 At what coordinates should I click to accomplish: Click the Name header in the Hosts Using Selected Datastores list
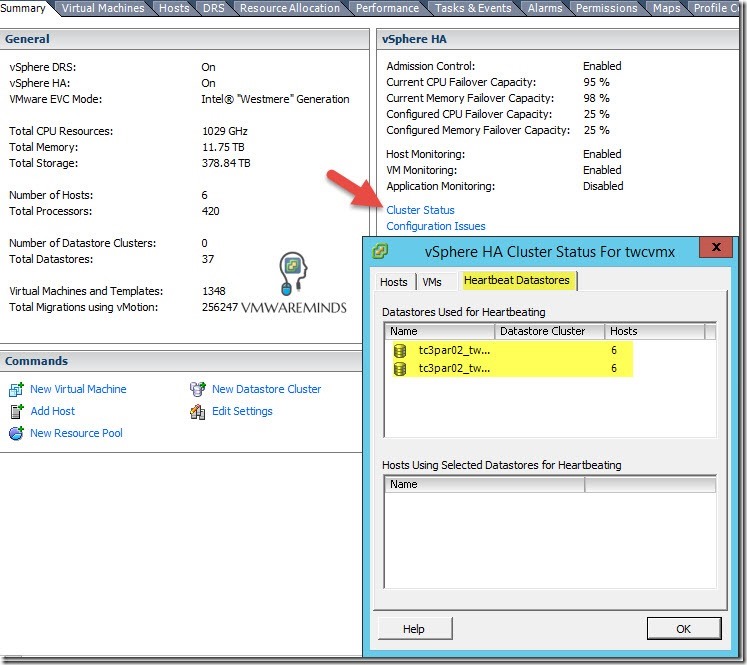tap(485, 484)
